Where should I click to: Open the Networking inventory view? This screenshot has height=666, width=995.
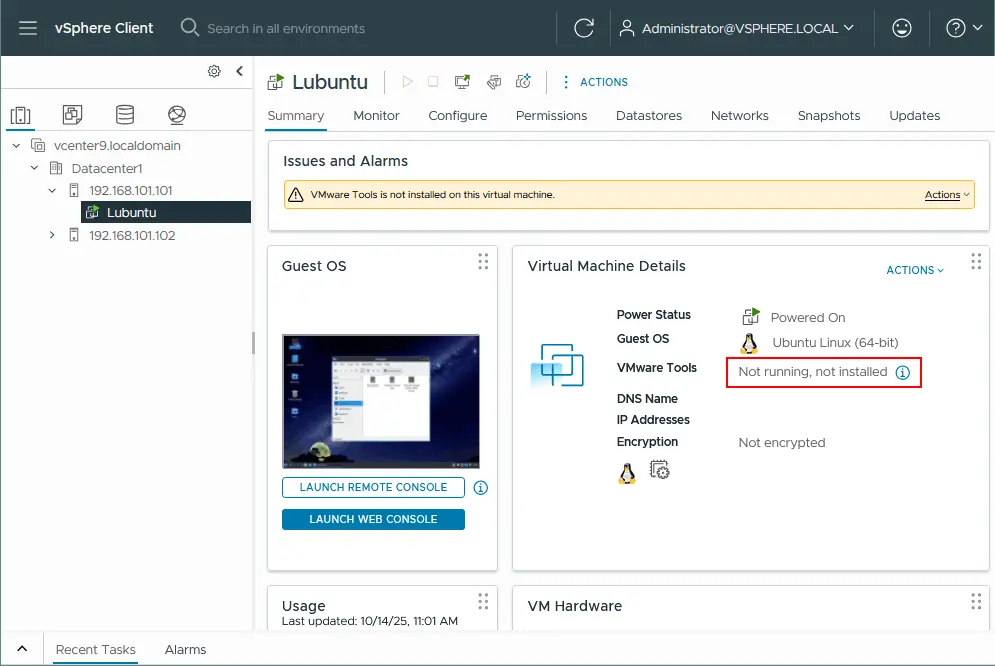coord(177,115)
